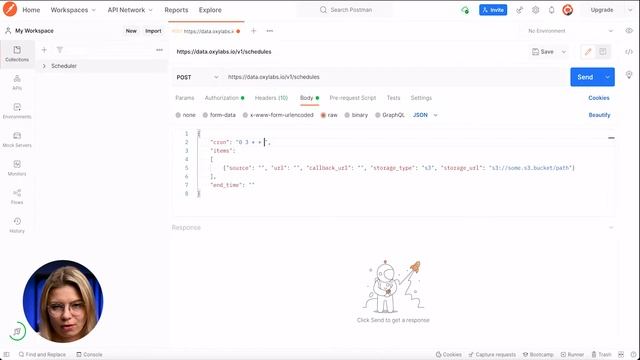This screenshot has width=640, height=360.
Task: Click the New button
Action: point(131,31)
